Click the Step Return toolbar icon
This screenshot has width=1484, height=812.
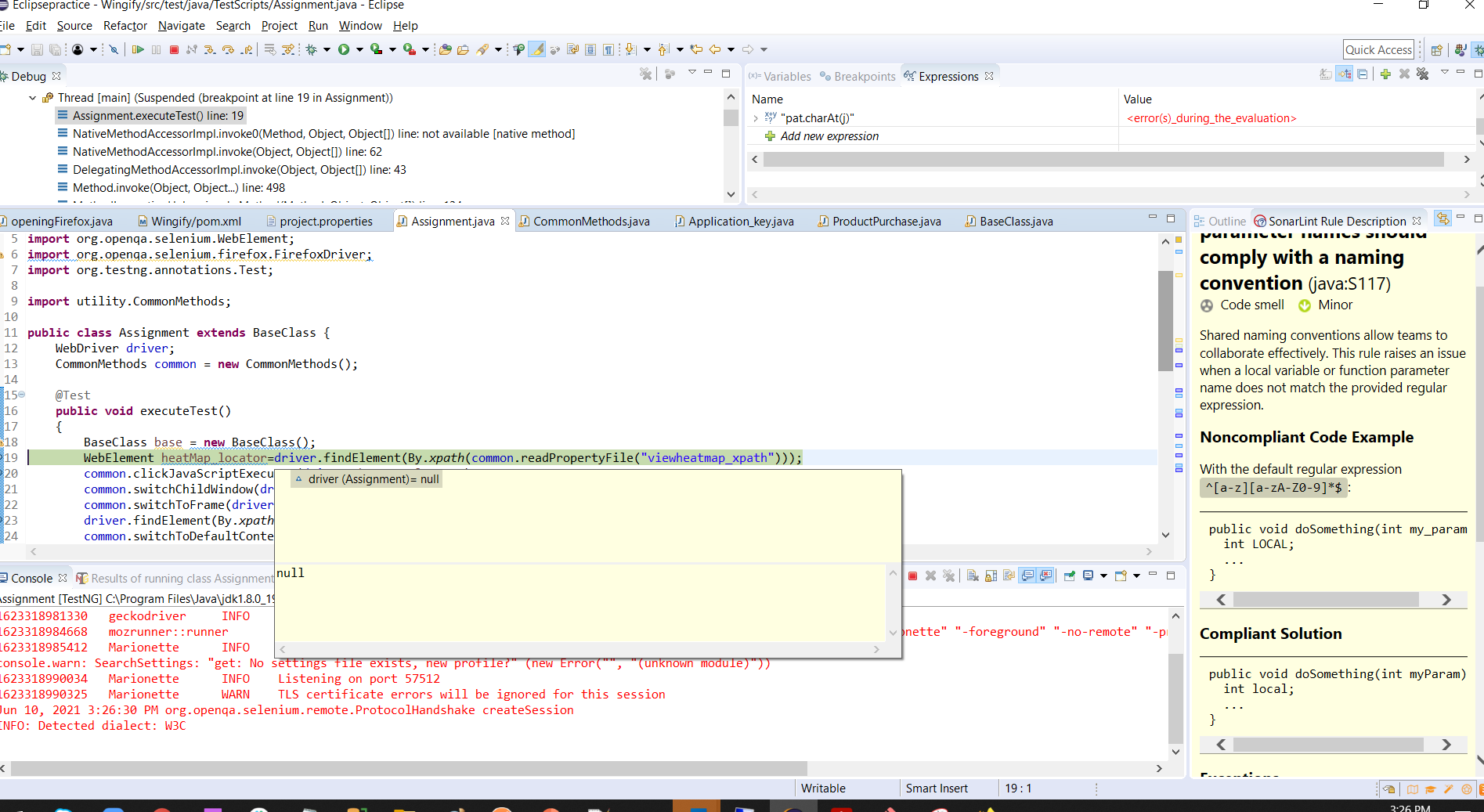tap(247, 50)
